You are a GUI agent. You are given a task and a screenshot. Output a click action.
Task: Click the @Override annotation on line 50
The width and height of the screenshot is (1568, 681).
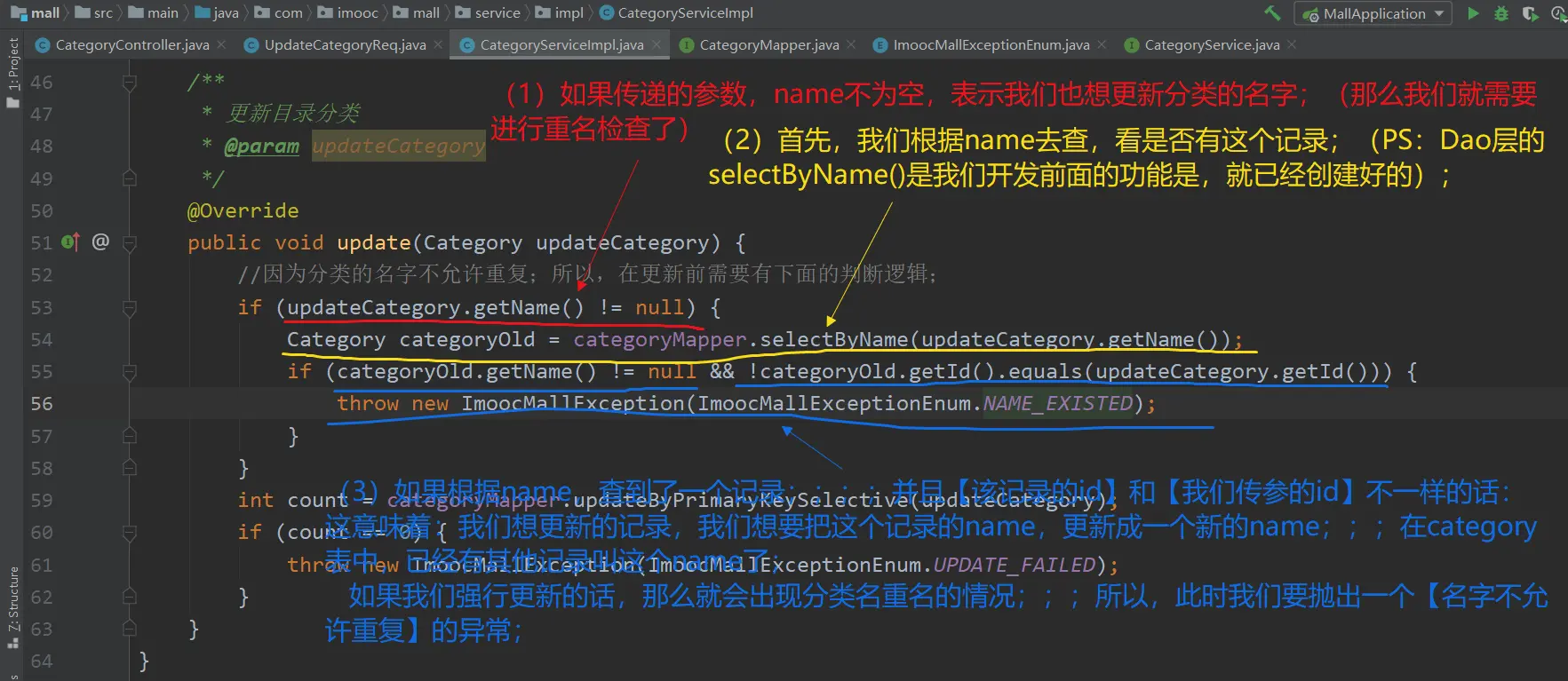coord(243,210)
